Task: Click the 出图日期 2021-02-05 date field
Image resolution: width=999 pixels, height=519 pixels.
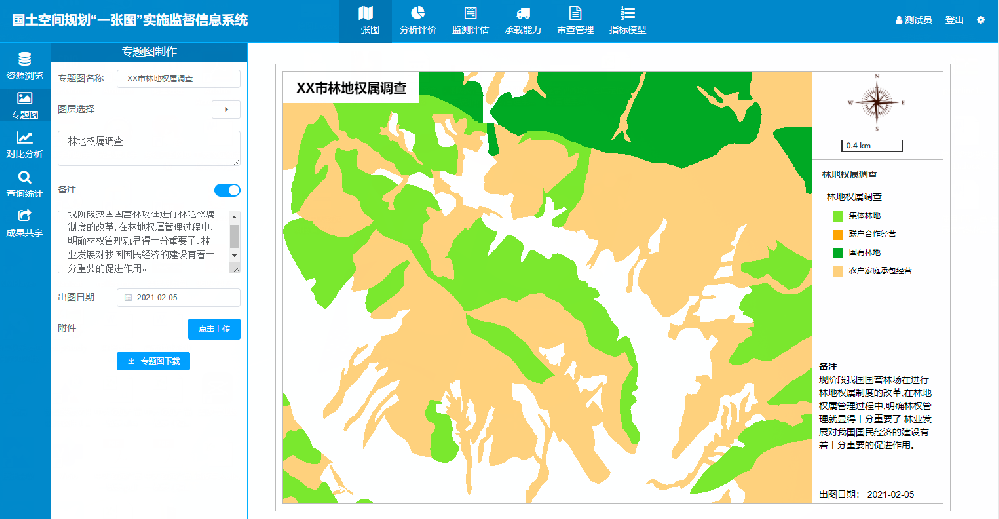Action: click(178, 297)
